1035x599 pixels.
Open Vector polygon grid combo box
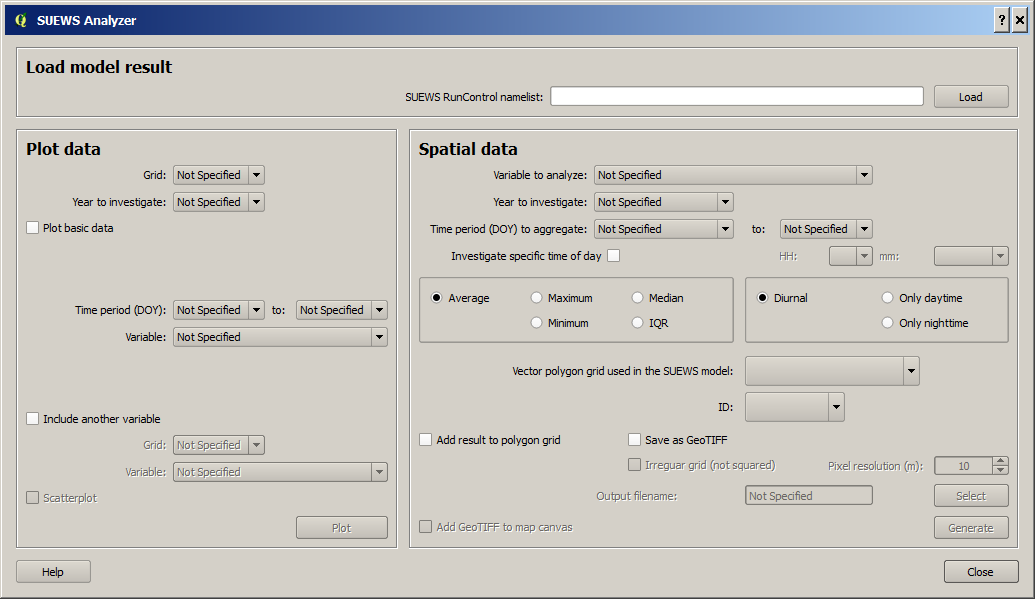(832, 371)
